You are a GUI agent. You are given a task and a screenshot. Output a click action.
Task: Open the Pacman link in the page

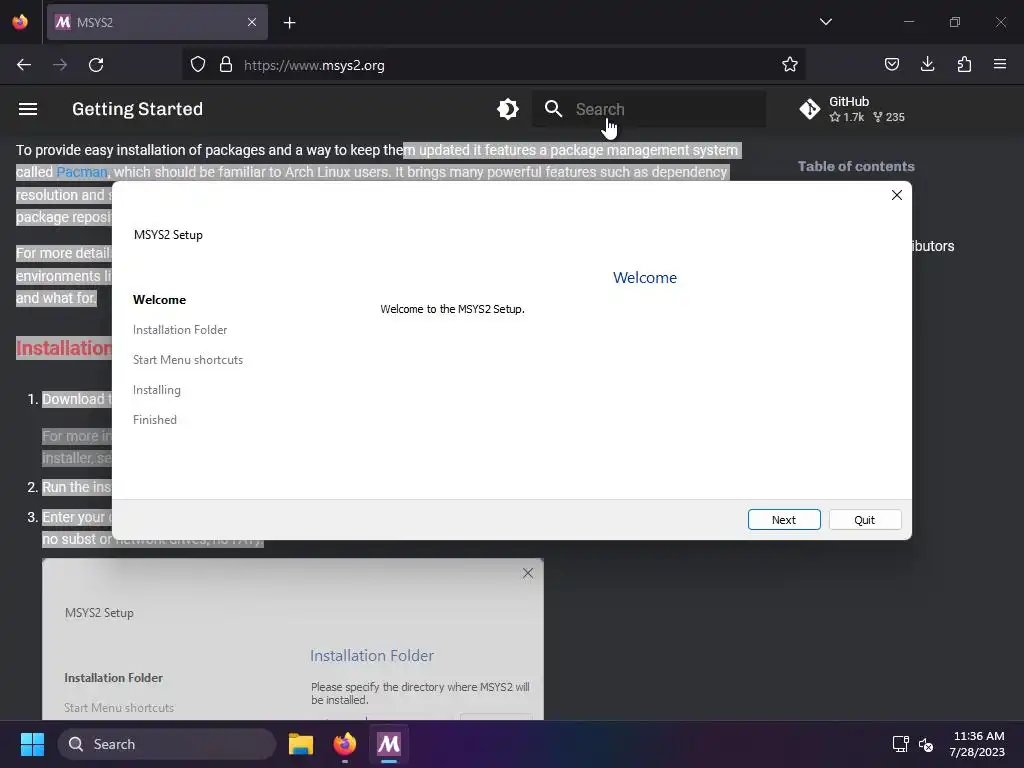[x=82, y=172]
